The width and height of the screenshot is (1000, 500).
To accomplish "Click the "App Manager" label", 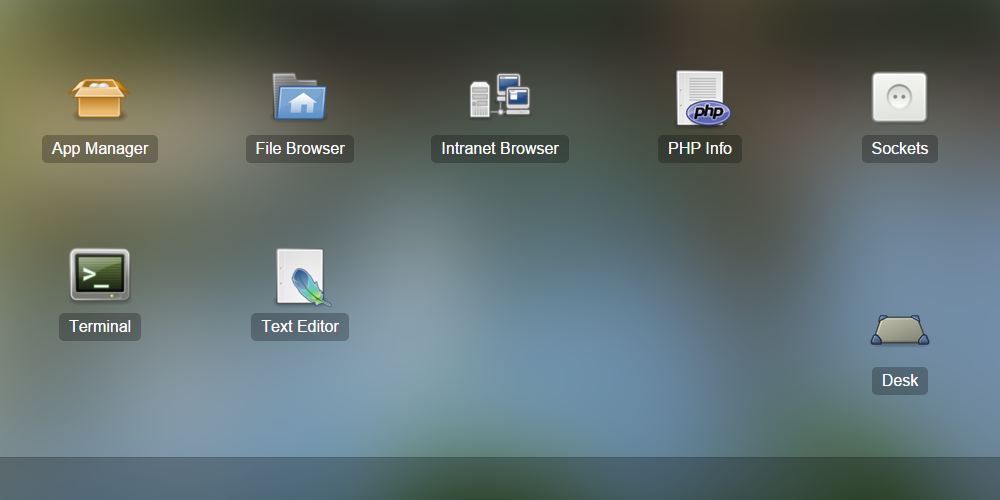I will (99, 149).
